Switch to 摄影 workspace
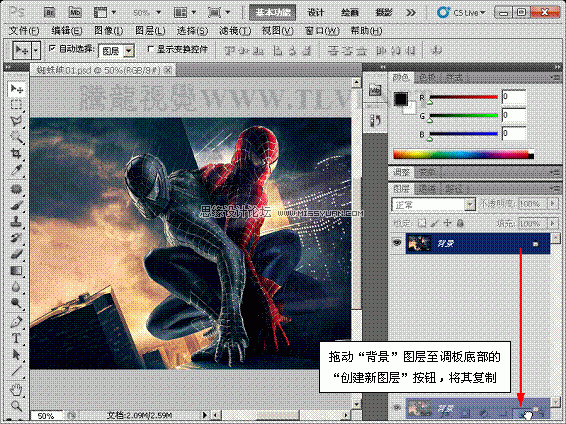 (x=383, y=13)
